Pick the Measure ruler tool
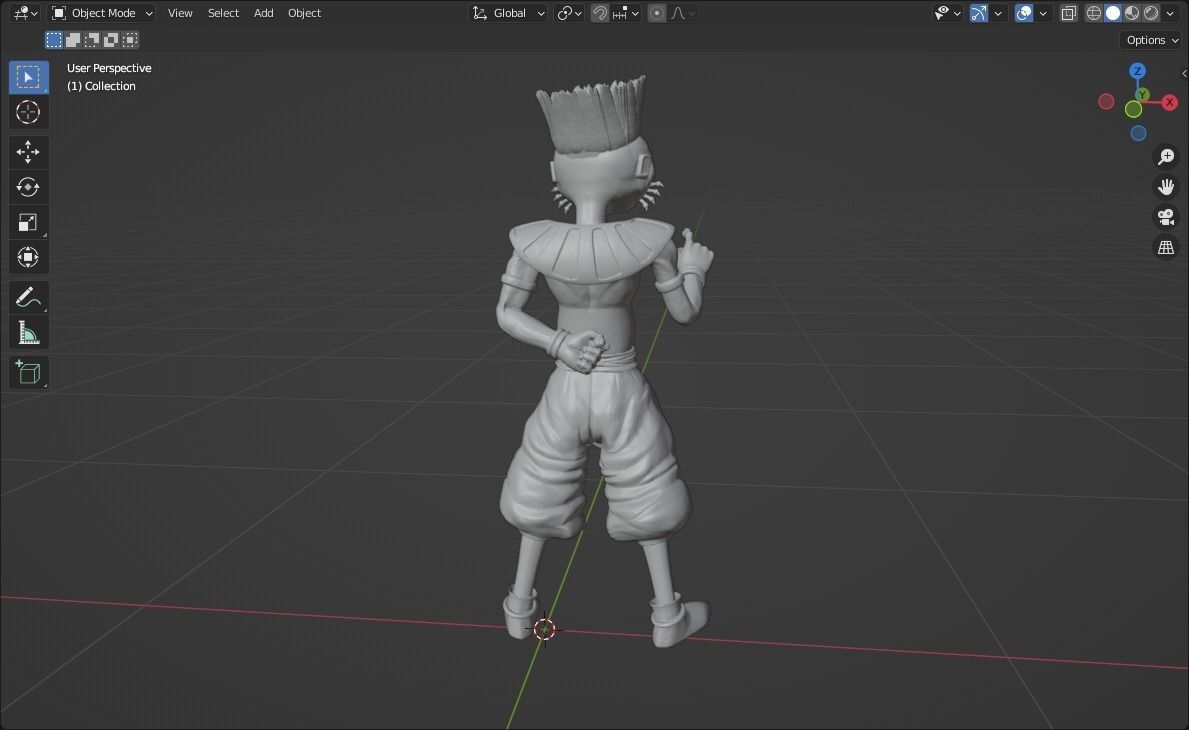The height and width of the screenshot is (730, 1189). (28, 332)
